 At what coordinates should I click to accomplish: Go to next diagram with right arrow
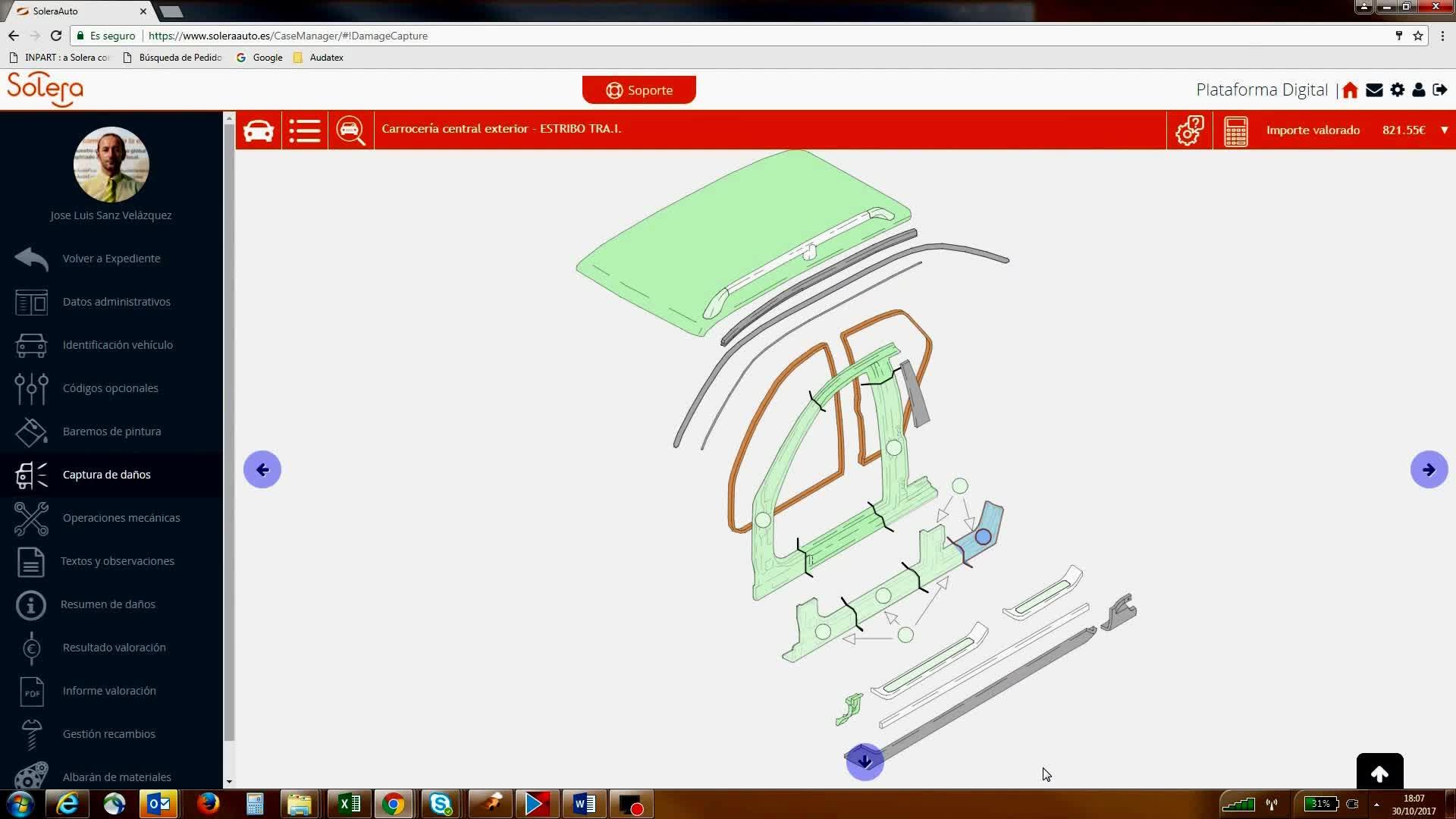[x=1429, y=469]
